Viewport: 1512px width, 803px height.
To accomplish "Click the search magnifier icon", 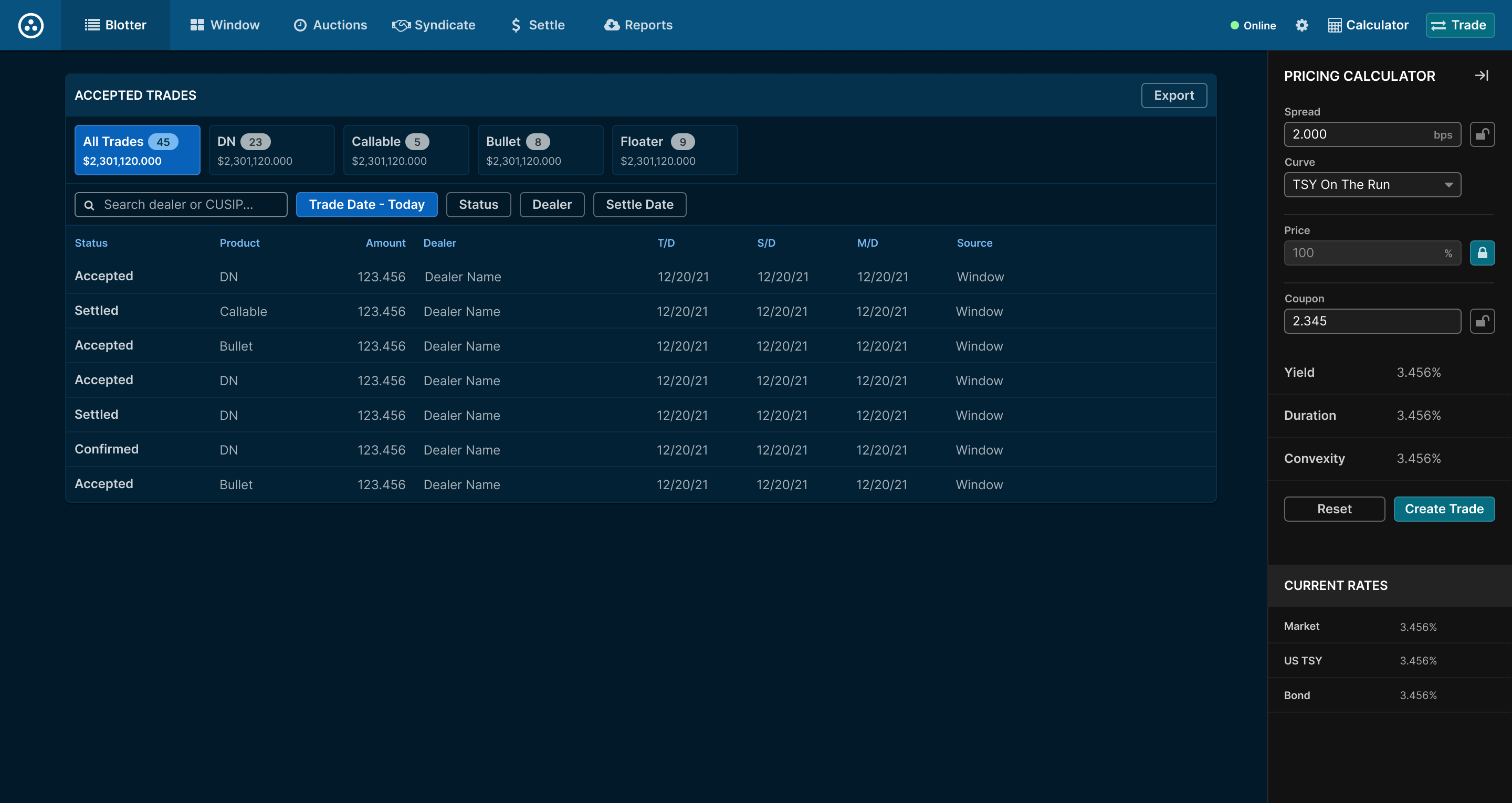I will [89, 205].
